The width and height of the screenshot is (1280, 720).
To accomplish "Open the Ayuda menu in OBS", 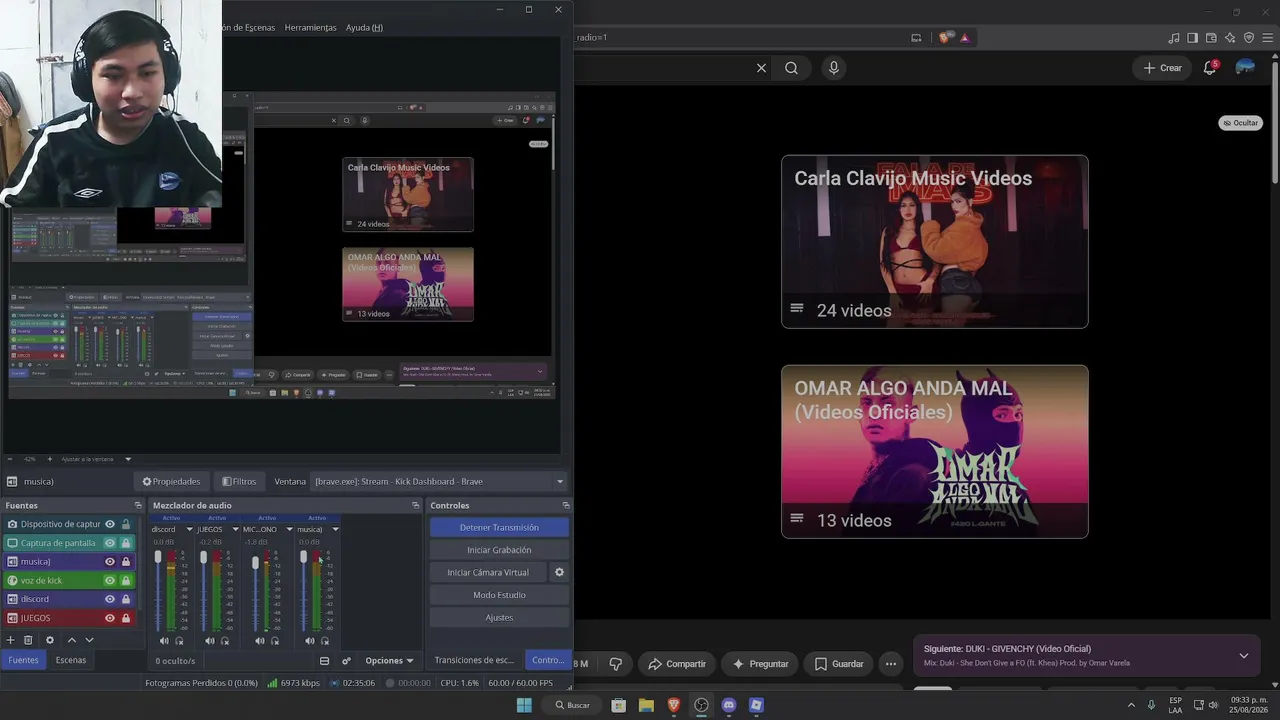I will (364, 27).
